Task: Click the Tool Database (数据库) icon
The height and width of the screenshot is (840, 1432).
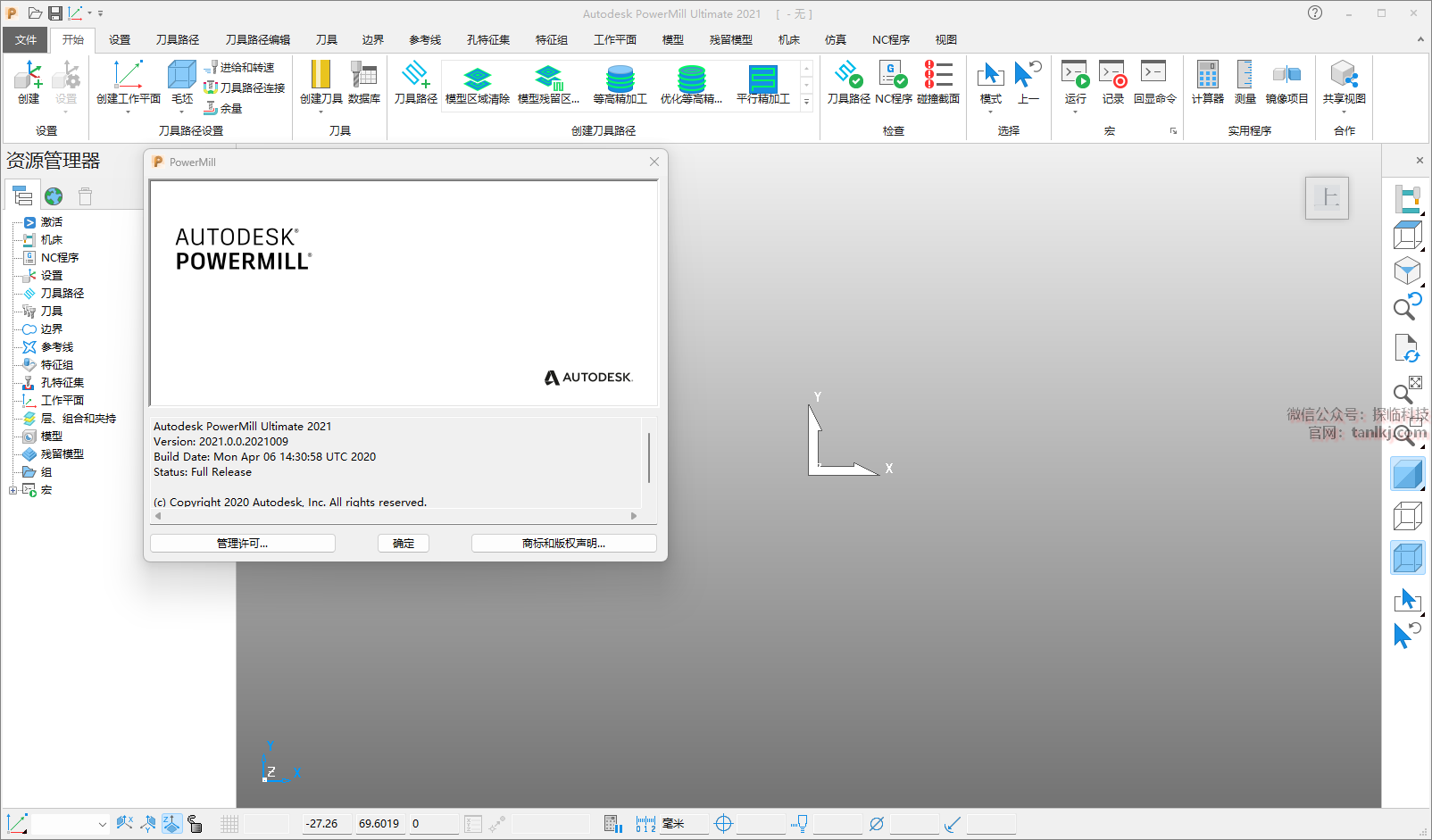Action: pyautogui.click(x=363, y=81)
